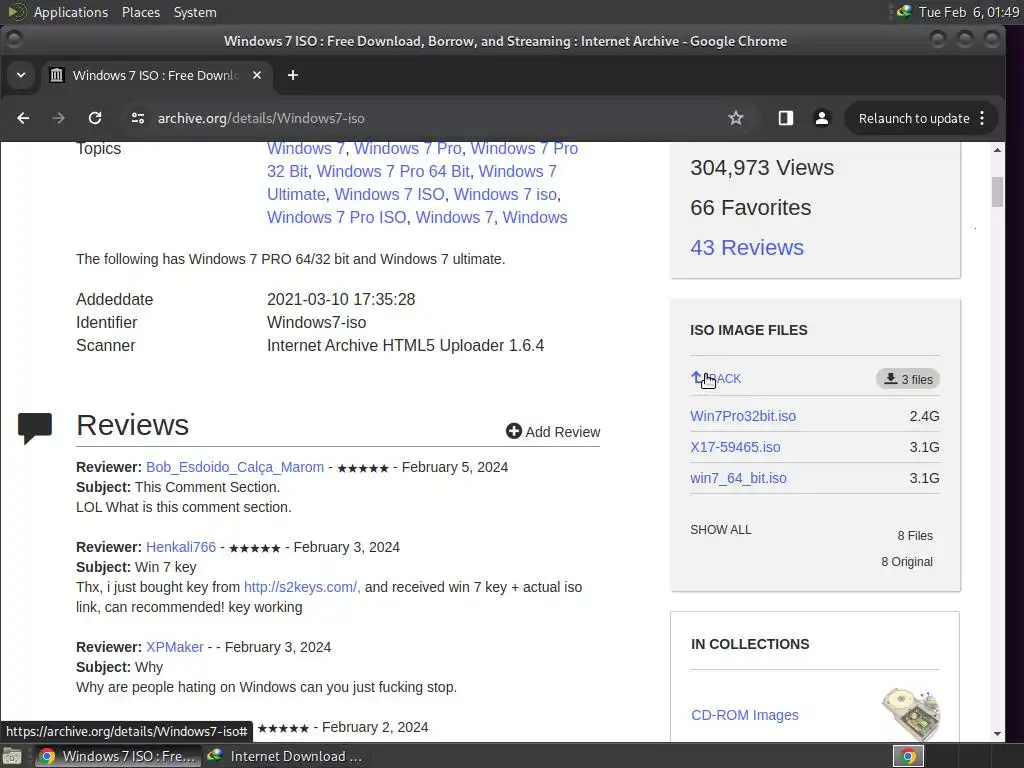Image resolution: width=1024 pixels, height=768 pixels.
Task: Click the address bar URL field
Action: pyautogui.click(x=431, y=118)
